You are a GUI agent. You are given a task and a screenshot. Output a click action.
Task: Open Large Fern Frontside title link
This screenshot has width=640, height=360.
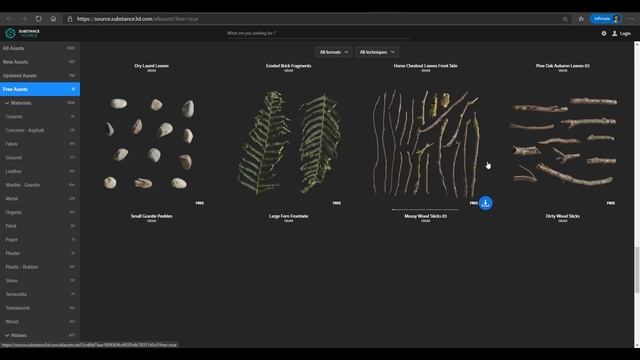(x=289, y=216)
